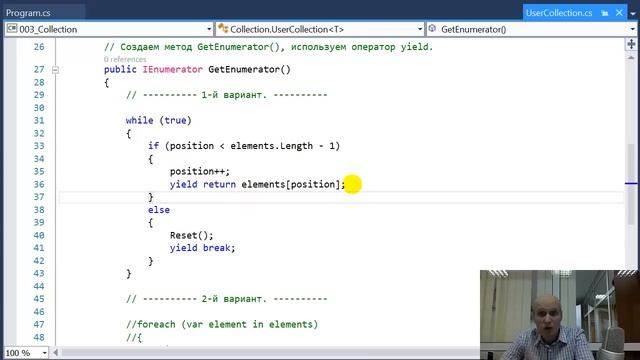Click the Создаем метод GetEnumerator() comment

point(268,47)
